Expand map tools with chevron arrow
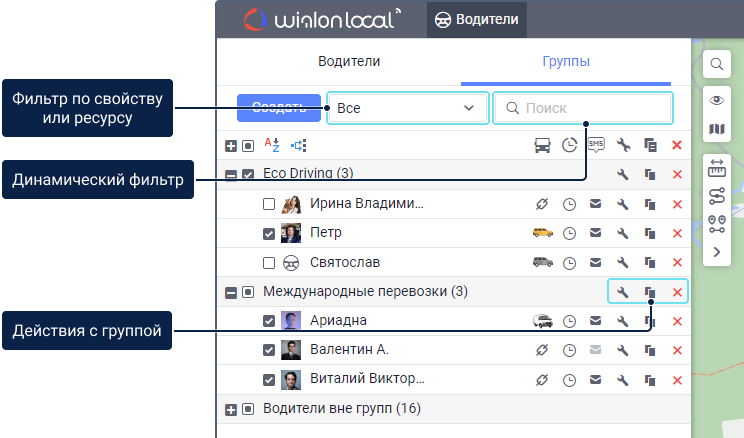Image resolution: width=744 pixels, height=438 pixels. pyautogui.click(x=717, y=252)
